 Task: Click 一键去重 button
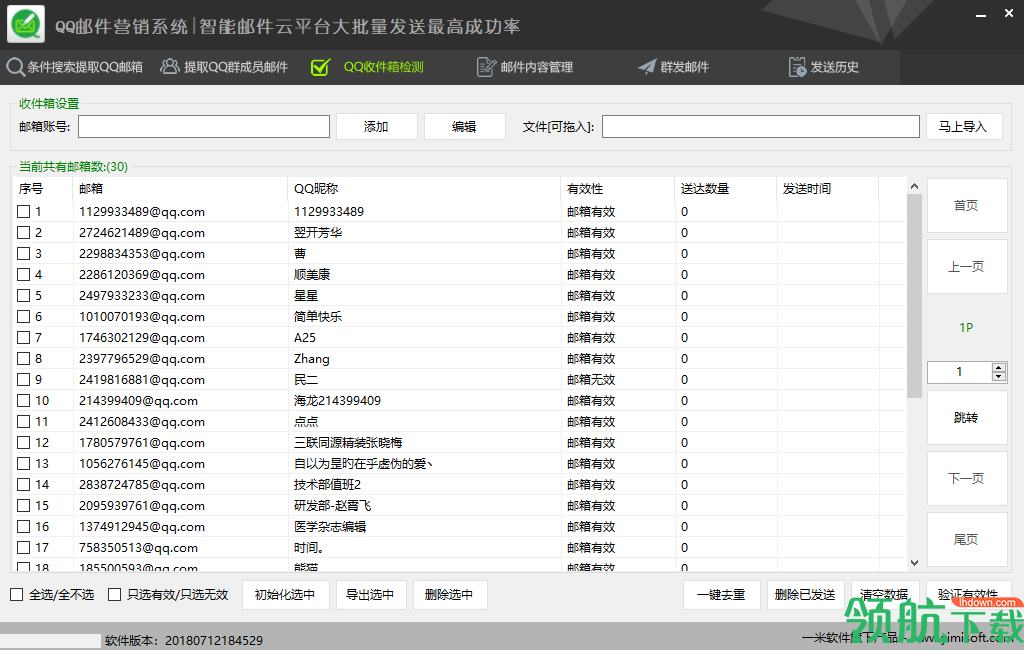[x=722, y=594]
